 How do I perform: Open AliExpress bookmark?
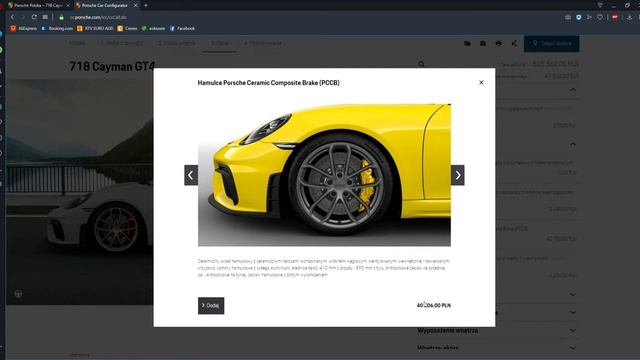(x=24, y=29)
